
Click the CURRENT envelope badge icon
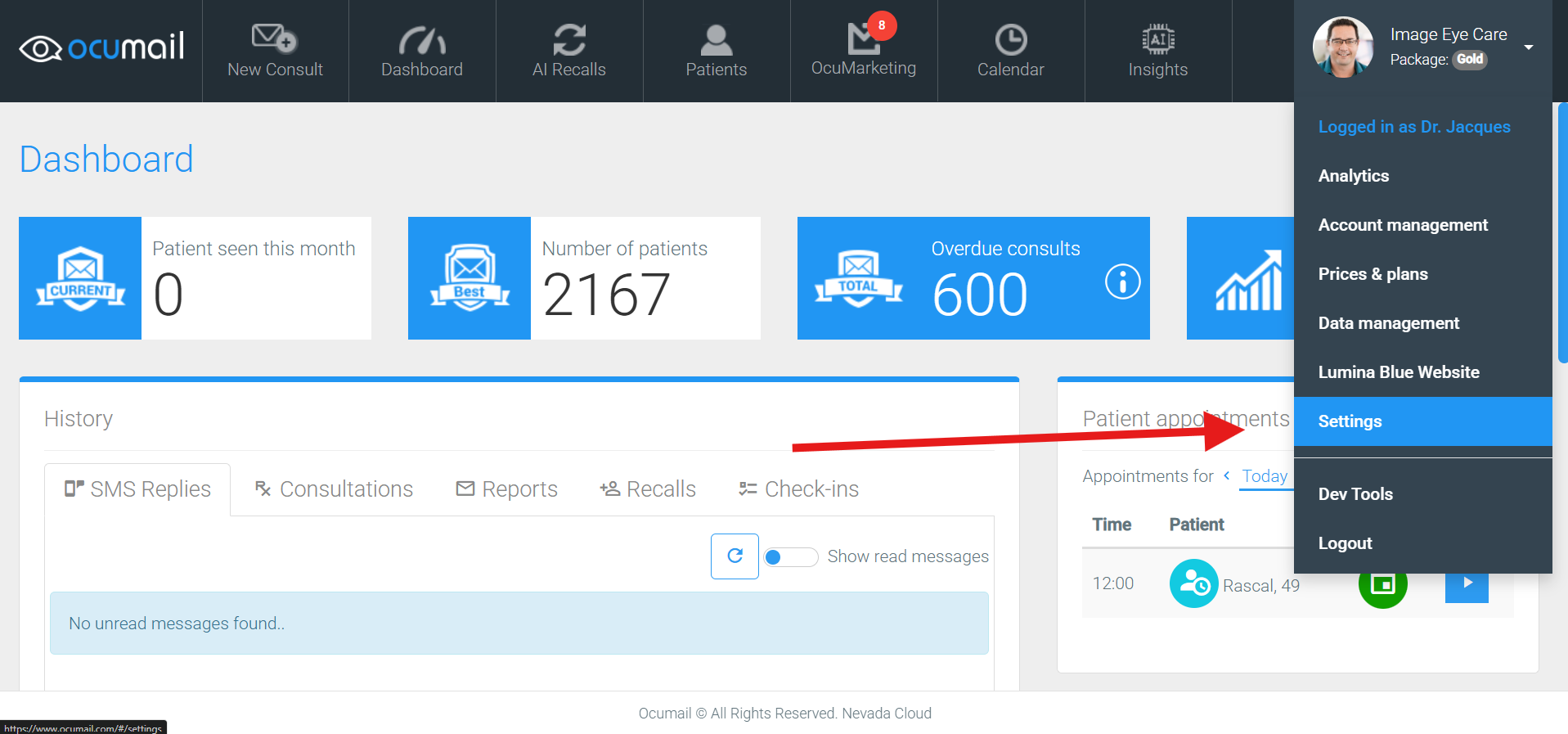tap(80, 278)
